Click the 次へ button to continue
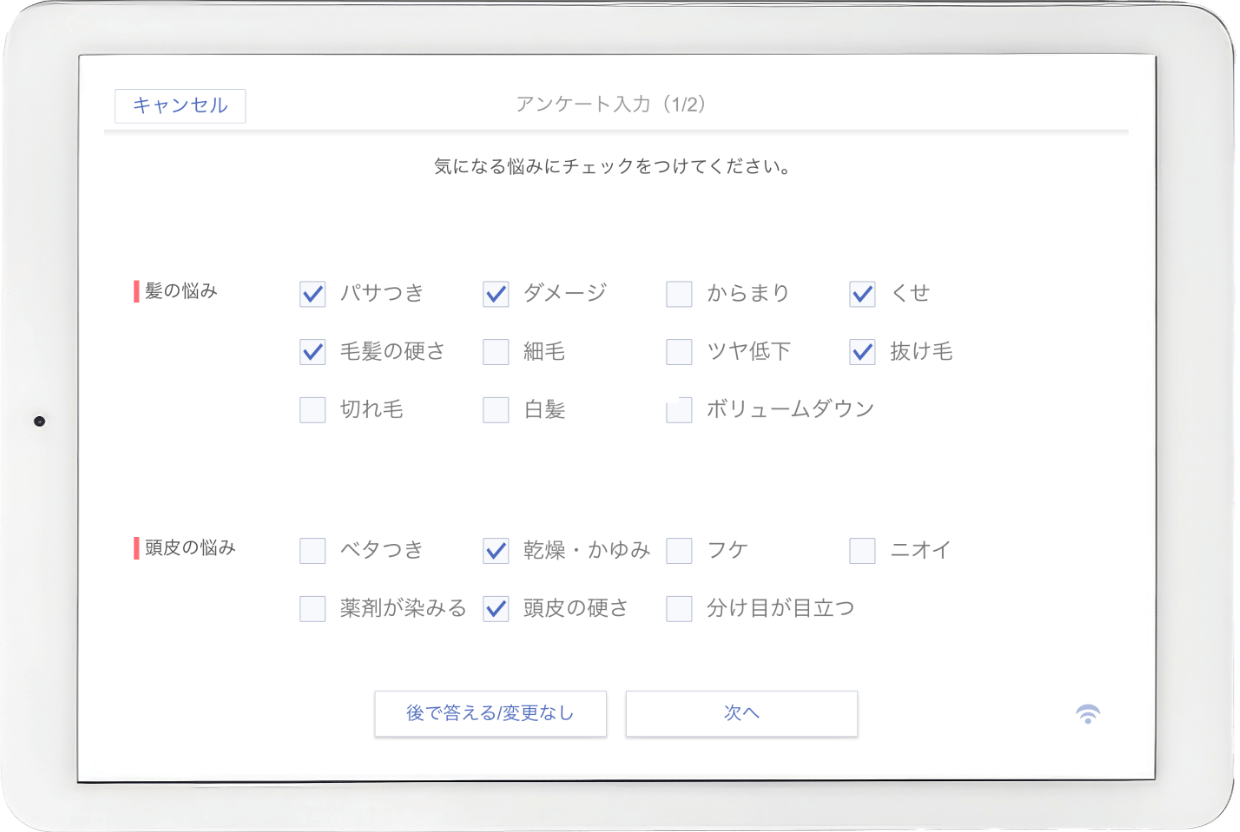Viewport: 1240px width, 832px height. (741, 713)
